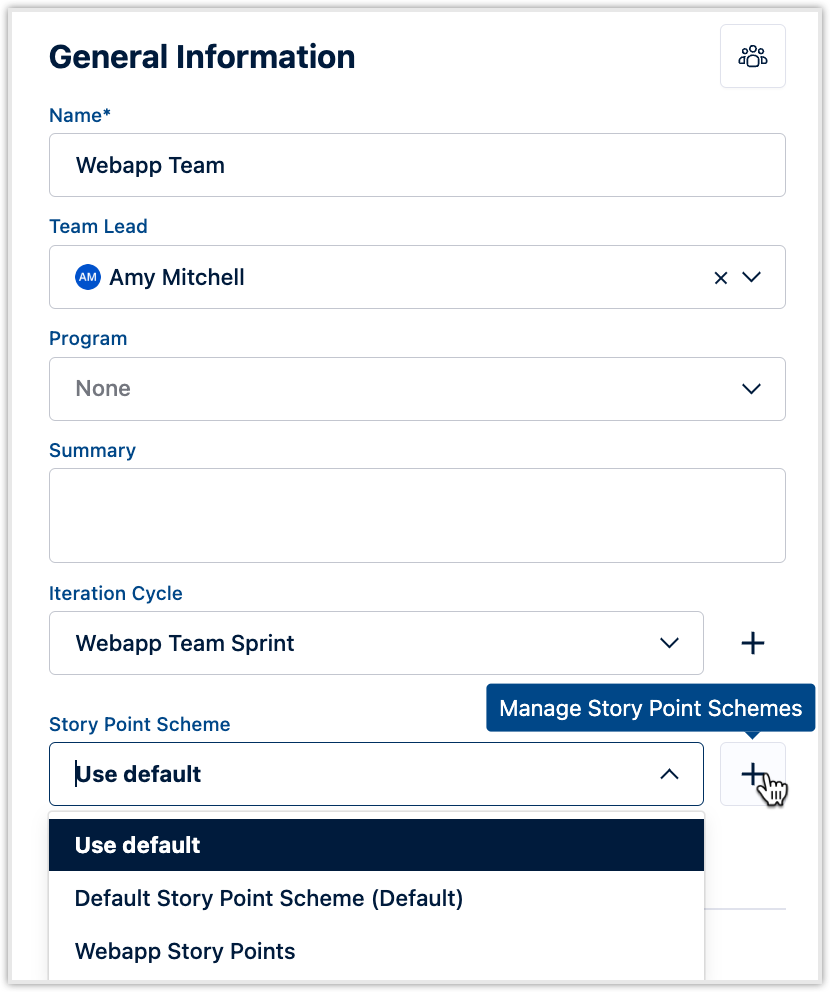
Task: Open the Program dropdown showing None
Action: (400, 389)
